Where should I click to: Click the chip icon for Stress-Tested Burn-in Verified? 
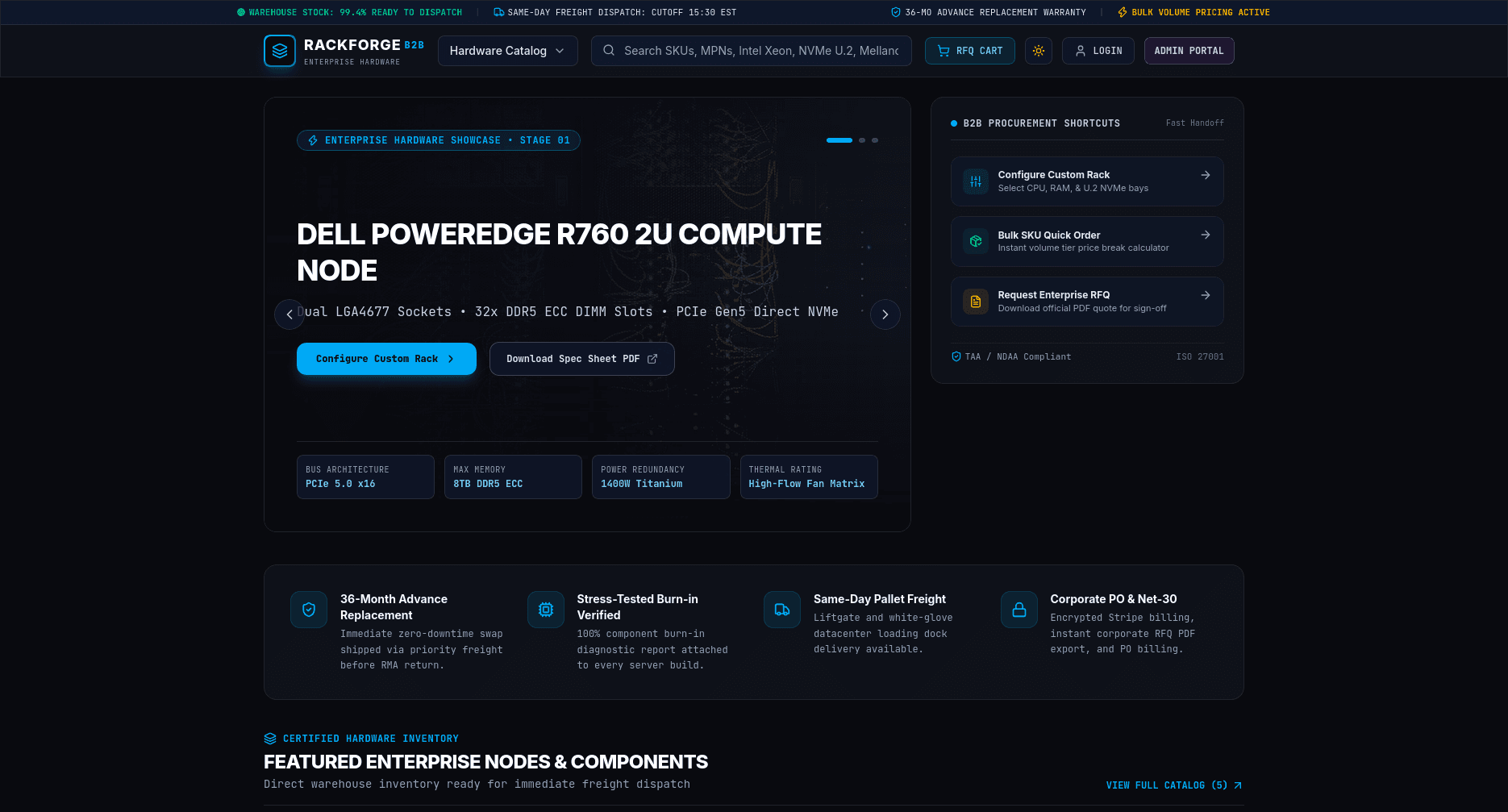(x=546, y=610)
